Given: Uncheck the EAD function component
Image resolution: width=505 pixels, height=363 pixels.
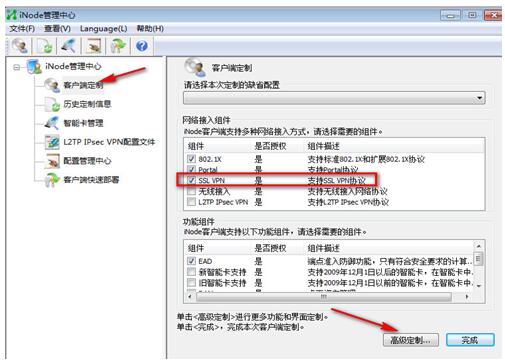Looking at the screenshot, I should [191, 261].
